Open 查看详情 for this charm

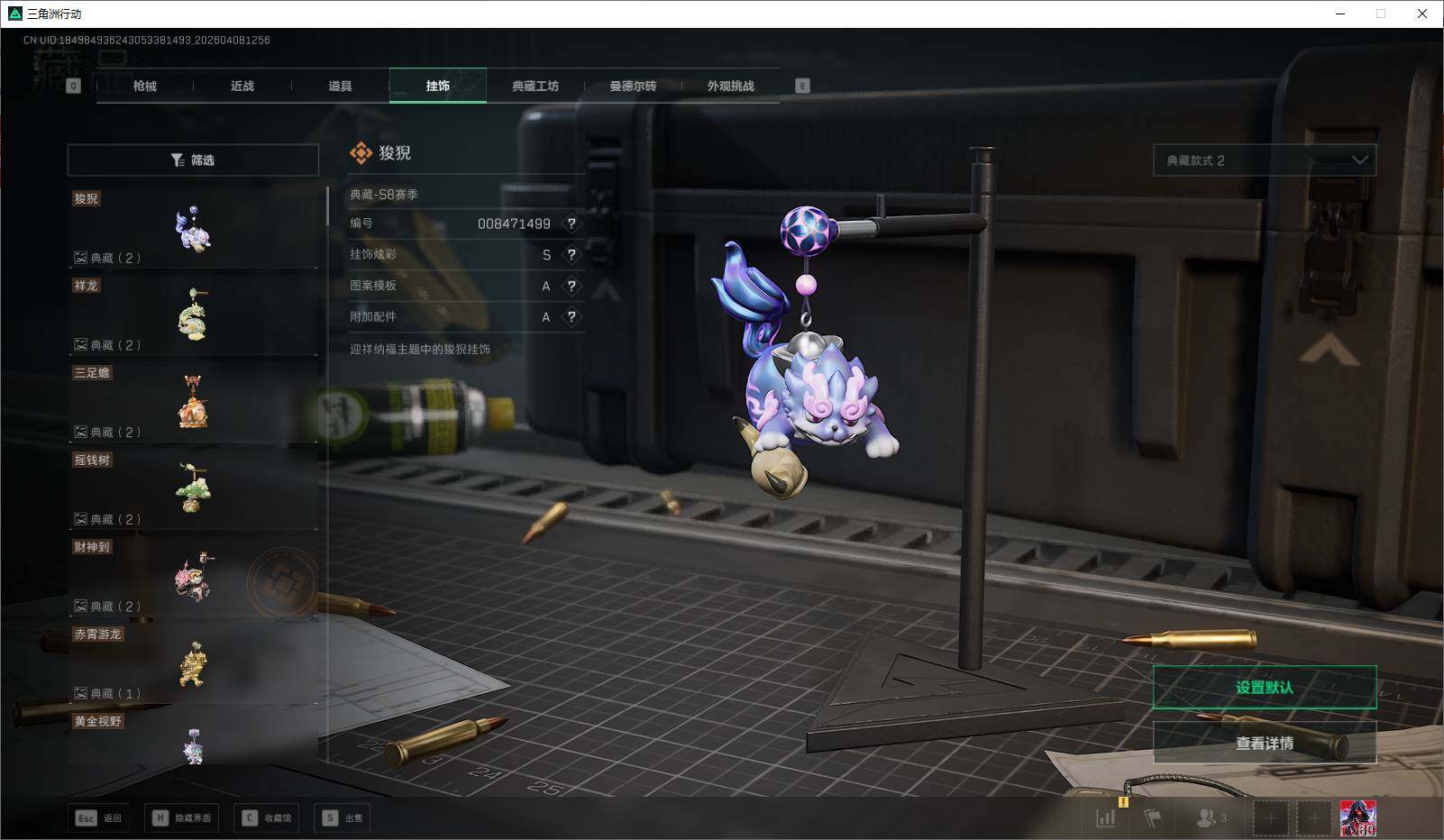(x=1264, y=743)
